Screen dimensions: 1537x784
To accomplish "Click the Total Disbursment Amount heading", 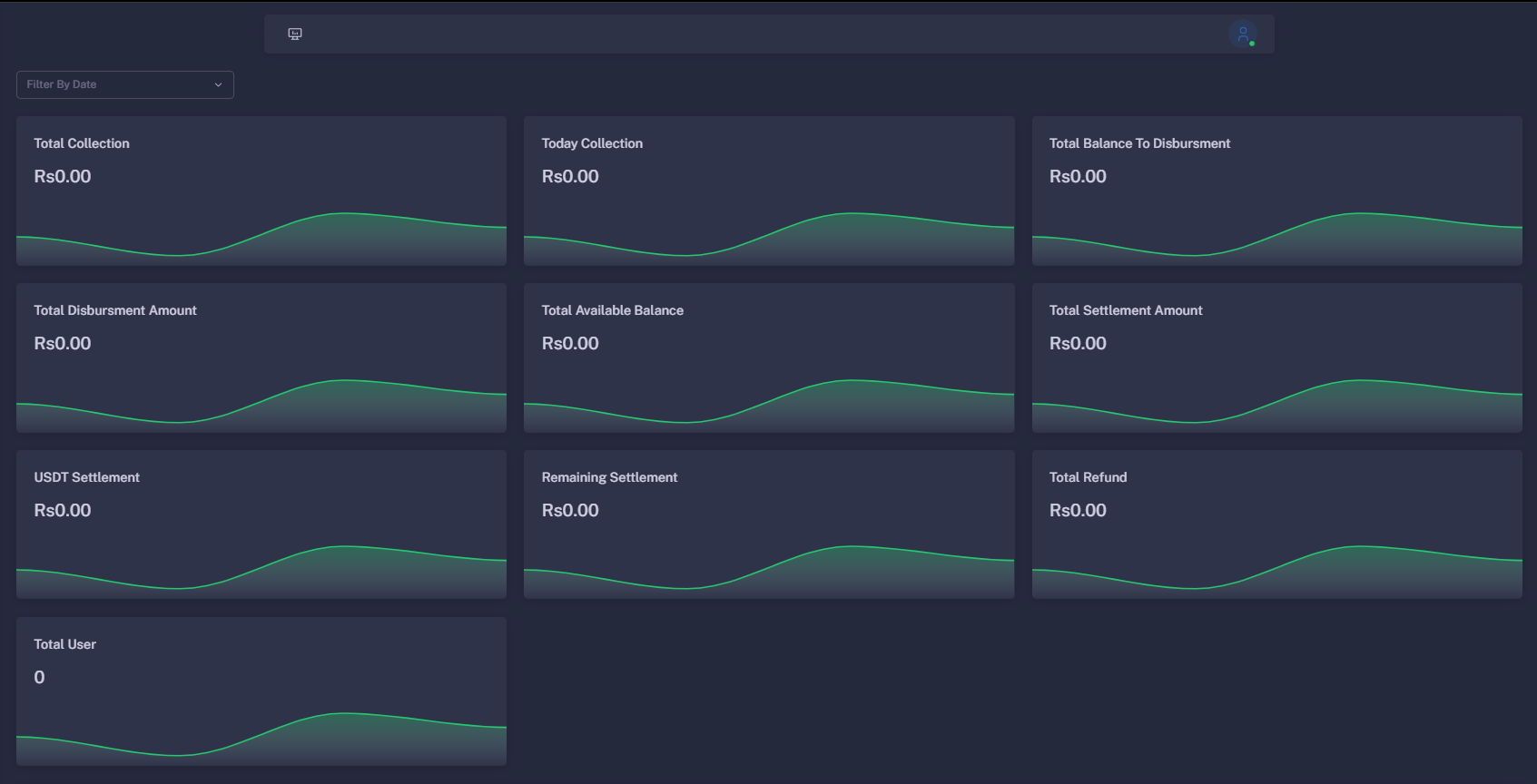I will (115, 310).
